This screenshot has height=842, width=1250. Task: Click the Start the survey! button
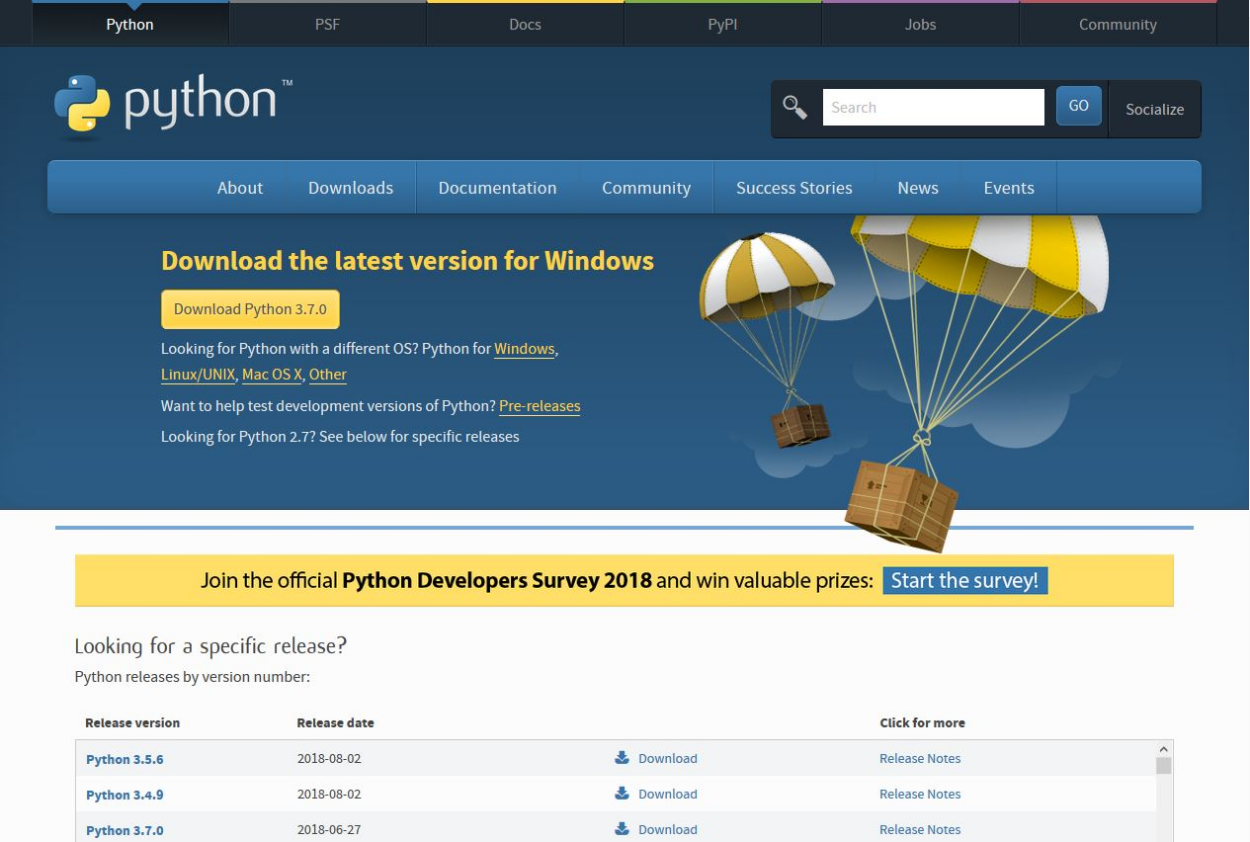[x=965, y=580]
